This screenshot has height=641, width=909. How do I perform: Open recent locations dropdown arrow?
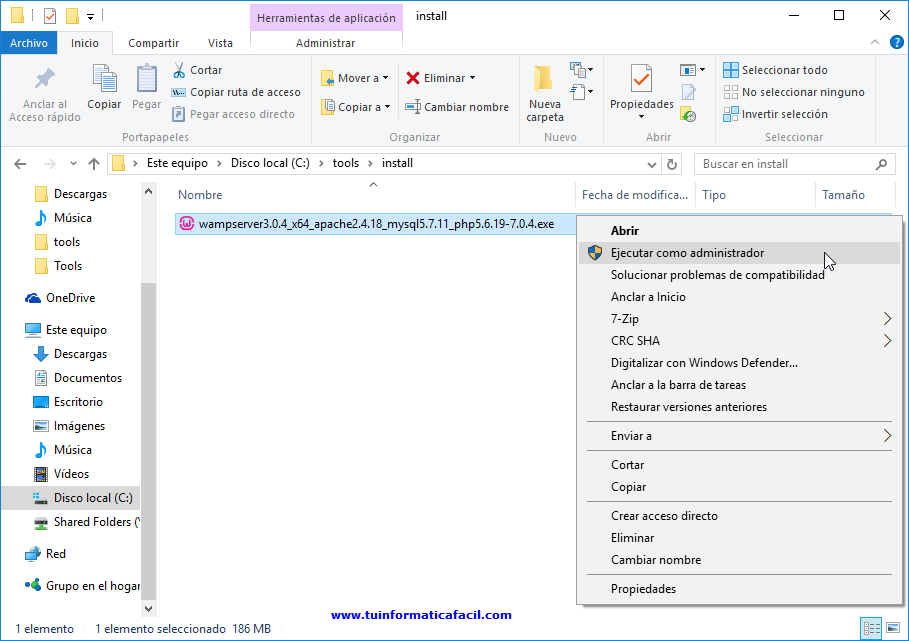click(73, 164)
